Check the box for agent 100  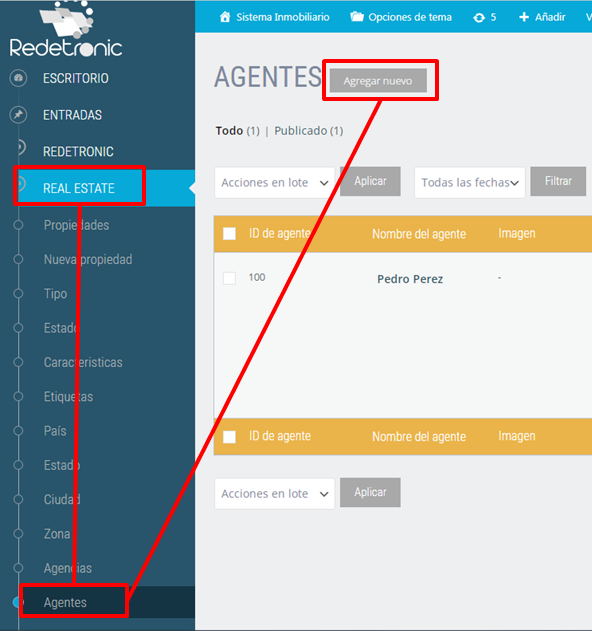[229, 278]
